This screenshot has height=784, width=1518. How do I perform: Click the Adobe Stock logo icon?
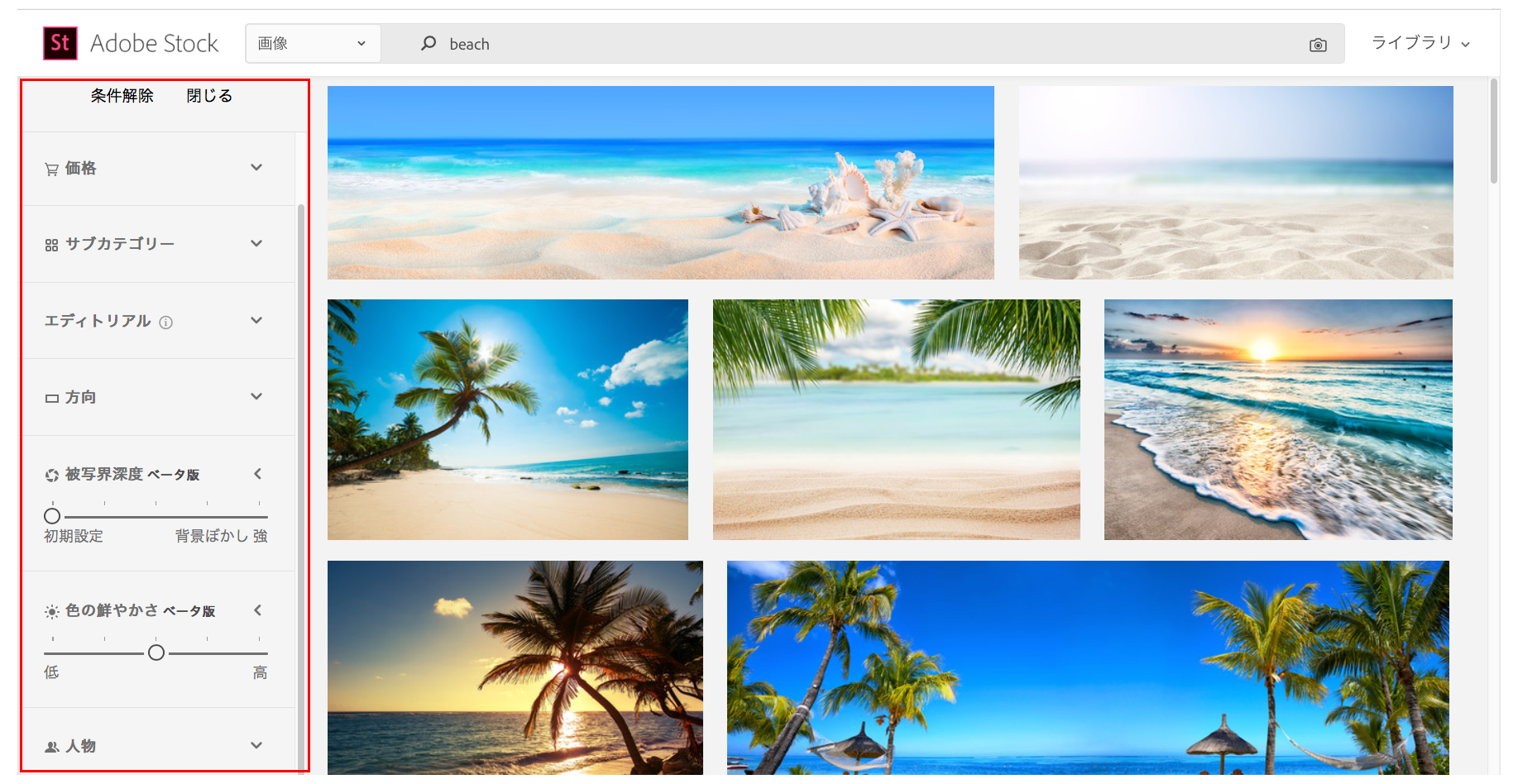[x=59, y=43]
